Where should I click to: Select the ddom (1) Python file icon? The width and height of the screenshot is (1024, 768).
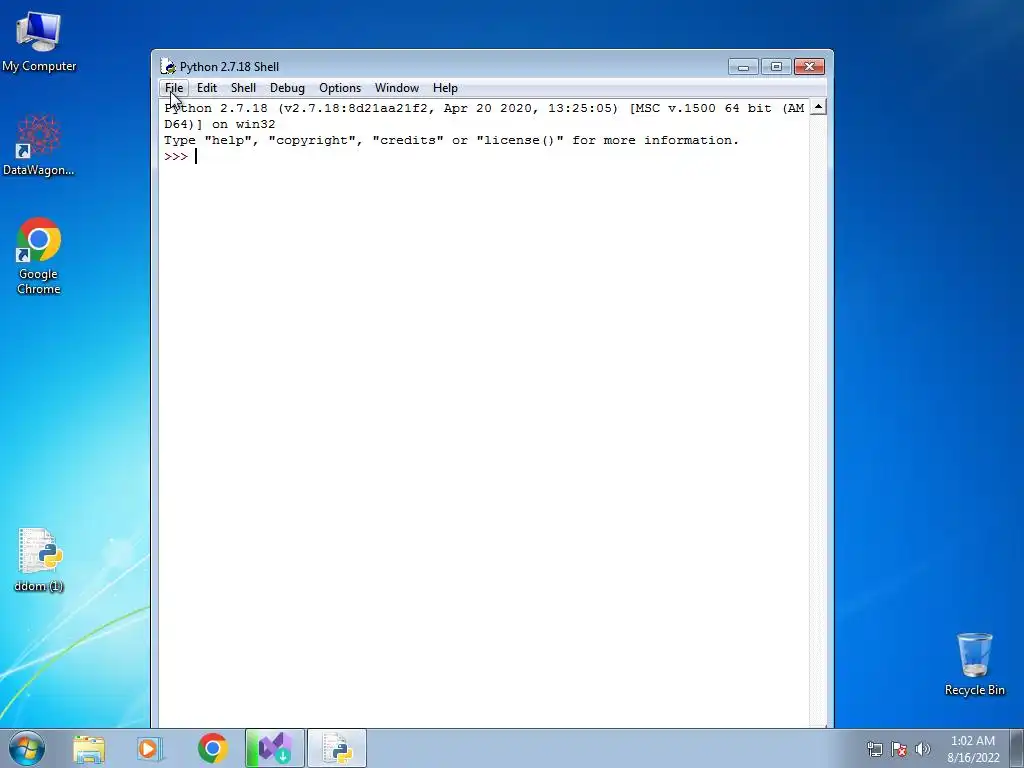click(39, 560)
